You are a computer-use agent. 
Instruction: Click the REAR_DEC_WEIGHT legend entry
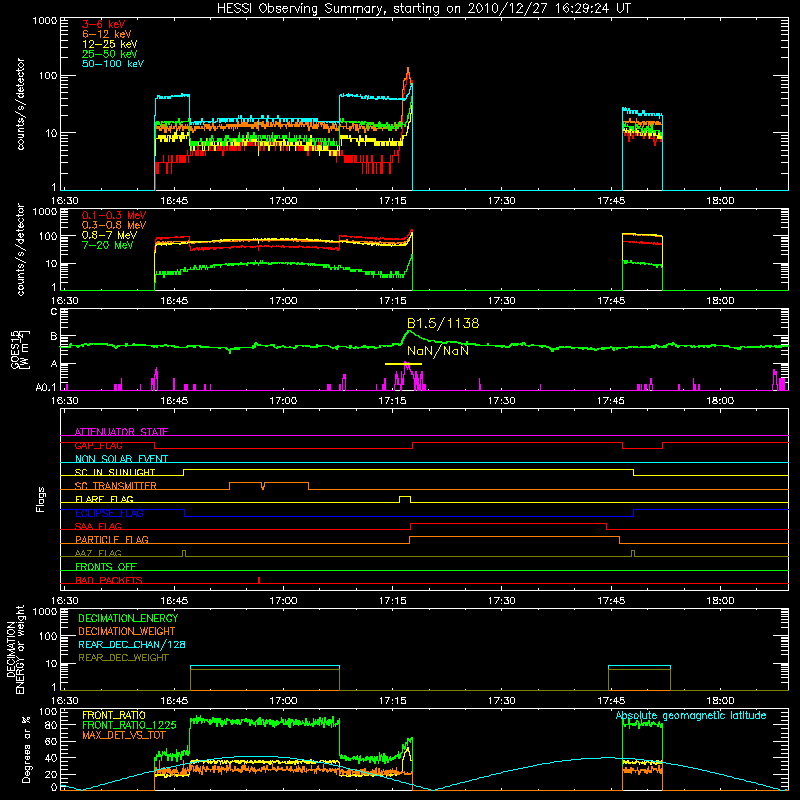[x=123, y=658]
